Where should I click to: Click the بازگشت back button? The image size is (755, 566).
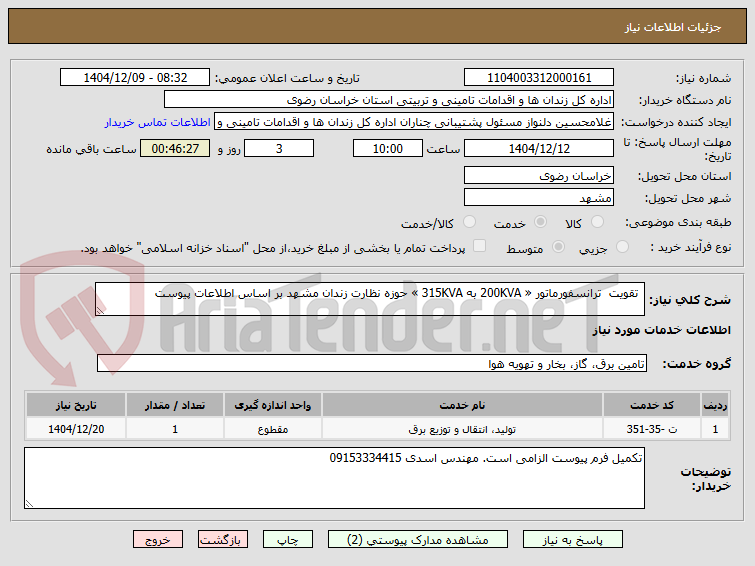[222, 540]
